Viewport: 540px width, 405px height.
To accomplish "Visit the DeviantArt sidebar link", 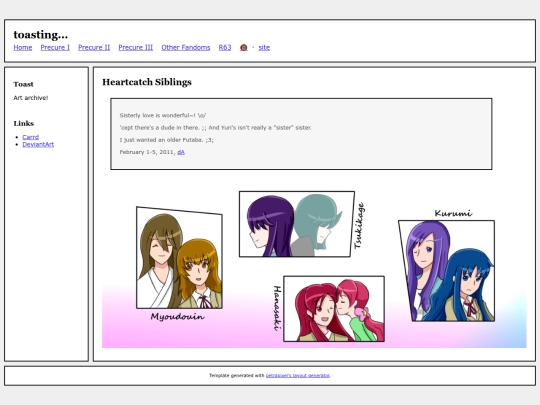I will point(38,144).
